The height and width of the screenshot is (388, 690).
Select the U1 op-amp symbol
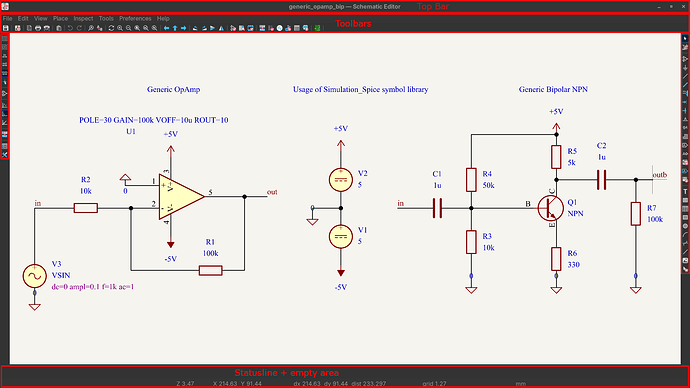point(181,197)
